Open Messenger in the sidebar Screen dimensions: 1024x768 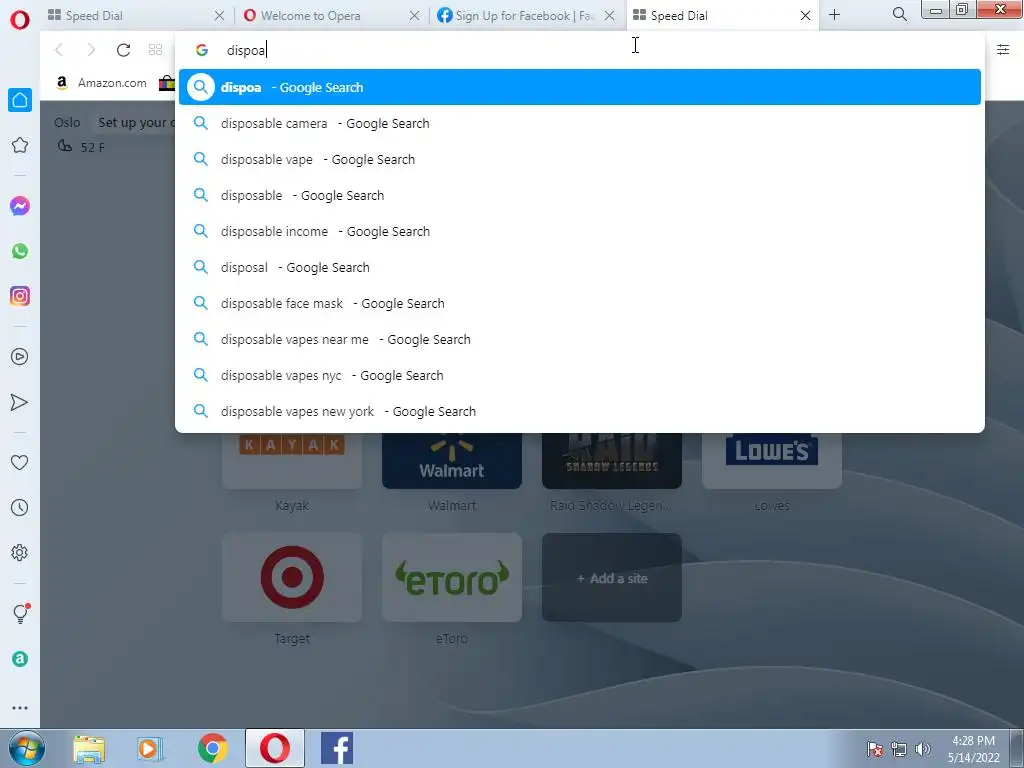tap(20, 206)
